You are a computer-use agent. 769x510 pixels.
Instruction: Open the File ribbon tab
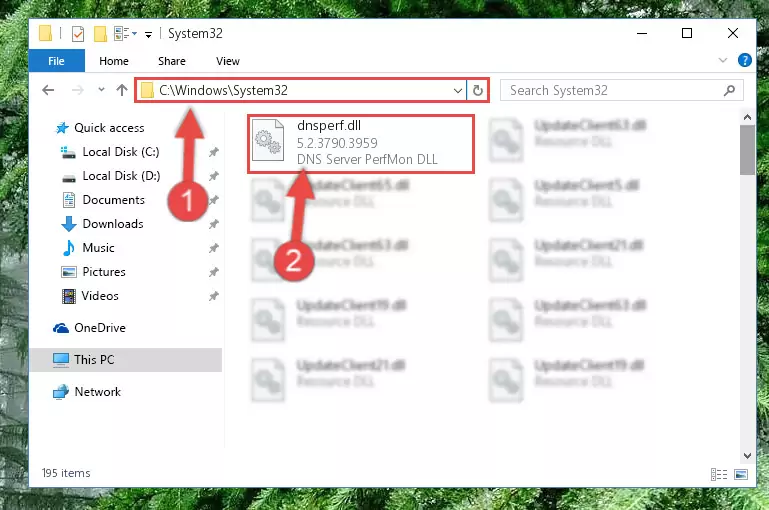click(56, 61)
